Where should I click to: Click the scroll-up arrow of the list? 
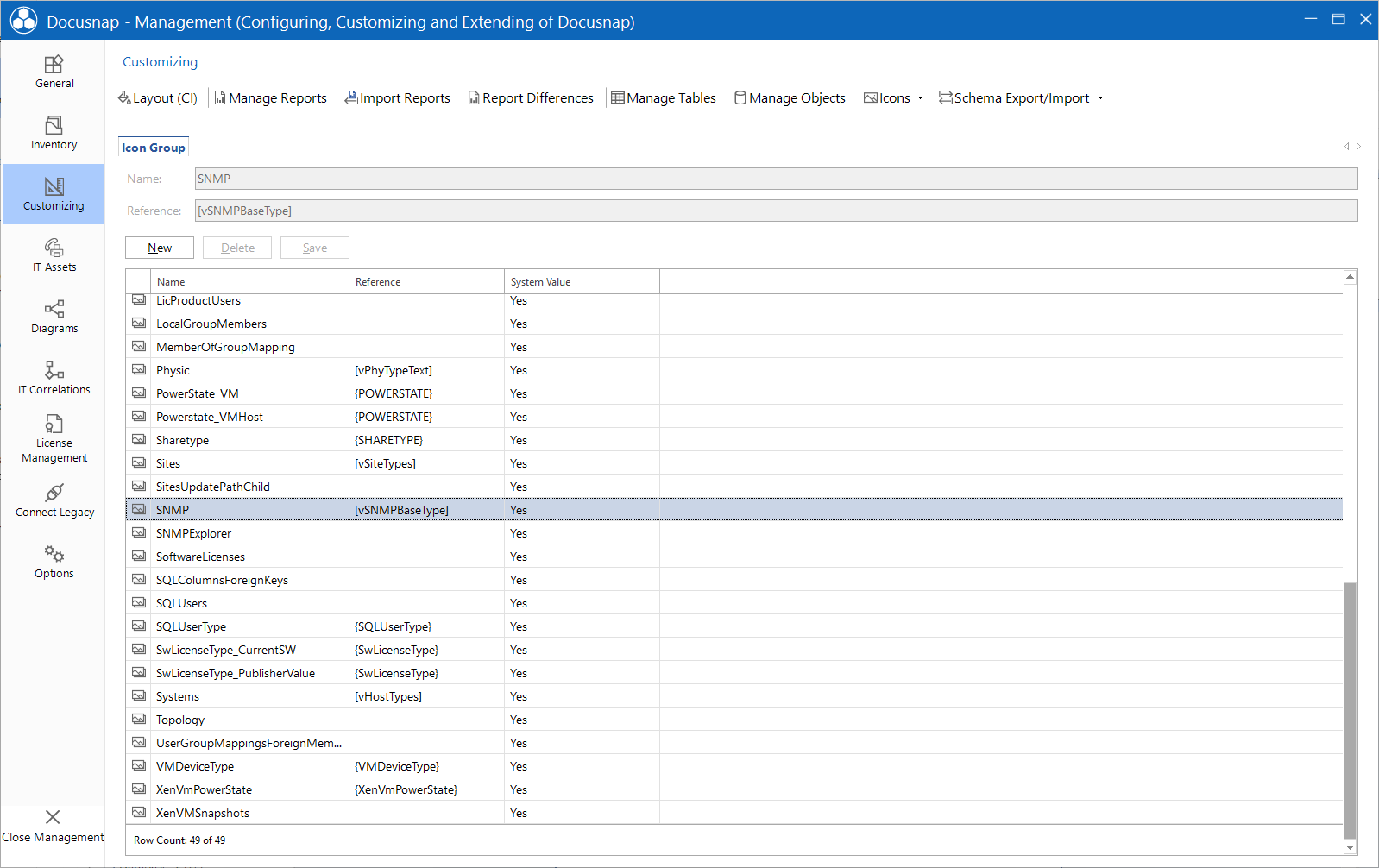1351,277
